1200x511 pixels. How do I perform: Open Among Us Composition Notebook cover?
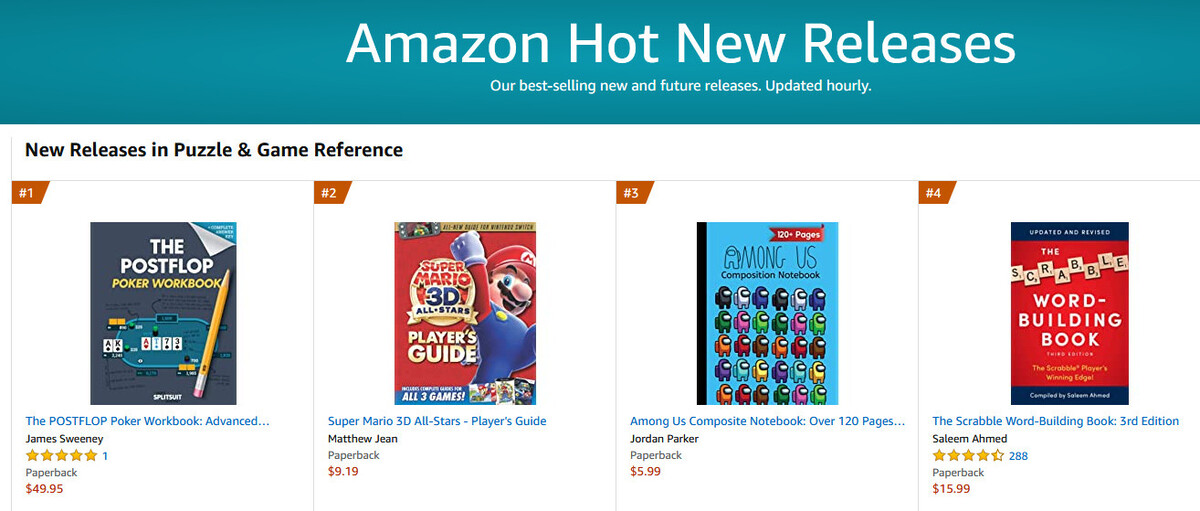pyautogui.click(x=767, y=313)
